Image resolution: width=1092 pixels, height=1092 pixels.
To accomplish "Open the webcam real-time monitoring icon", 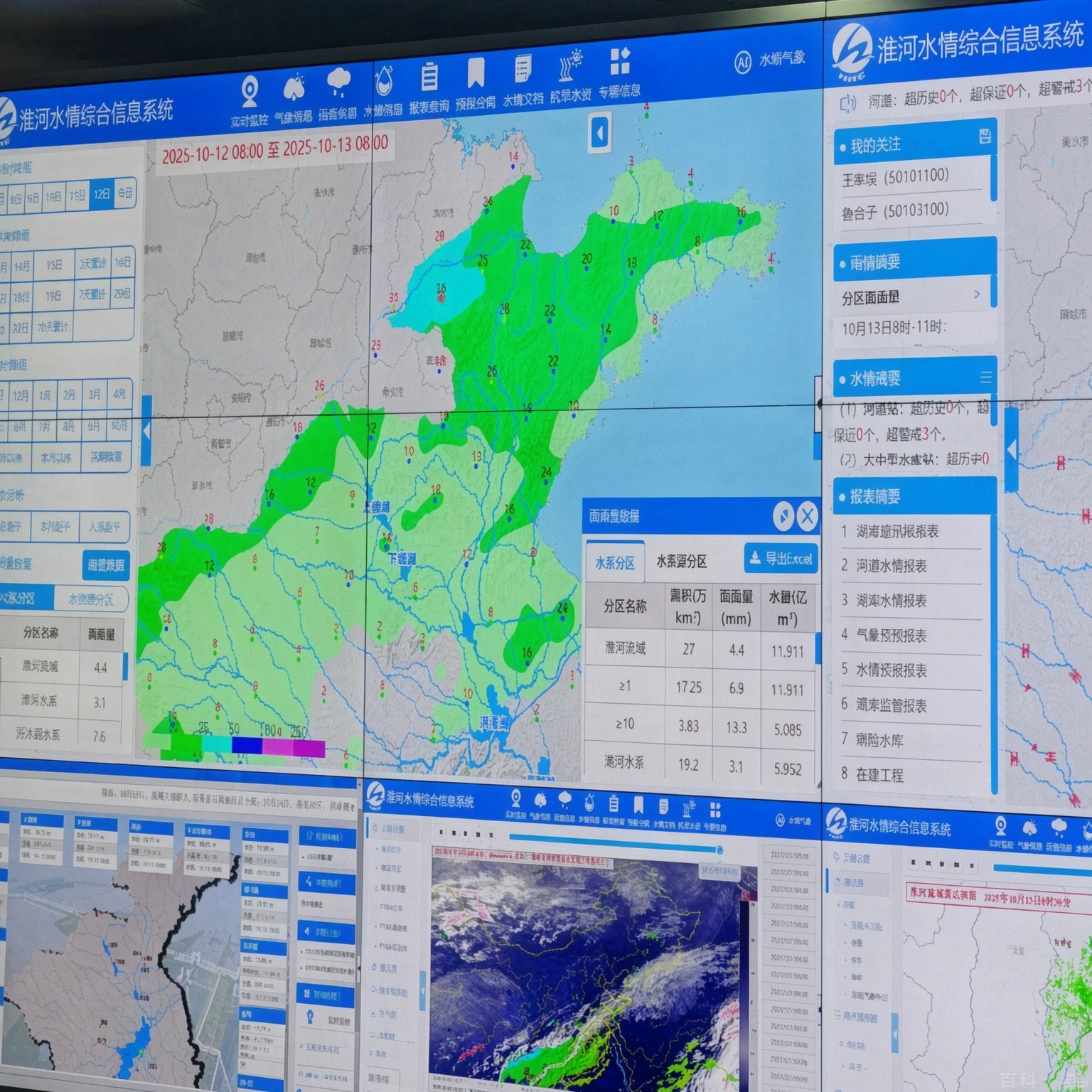I will click(250, 92).
